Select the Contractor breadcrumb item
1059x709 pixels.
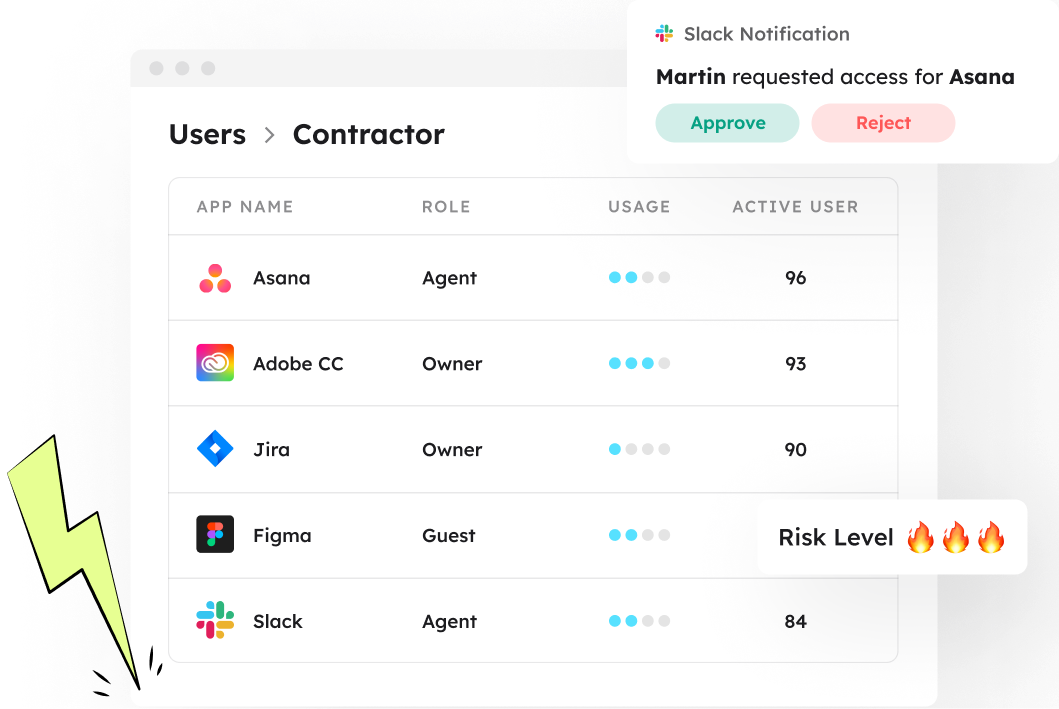(x=369, y=134)
